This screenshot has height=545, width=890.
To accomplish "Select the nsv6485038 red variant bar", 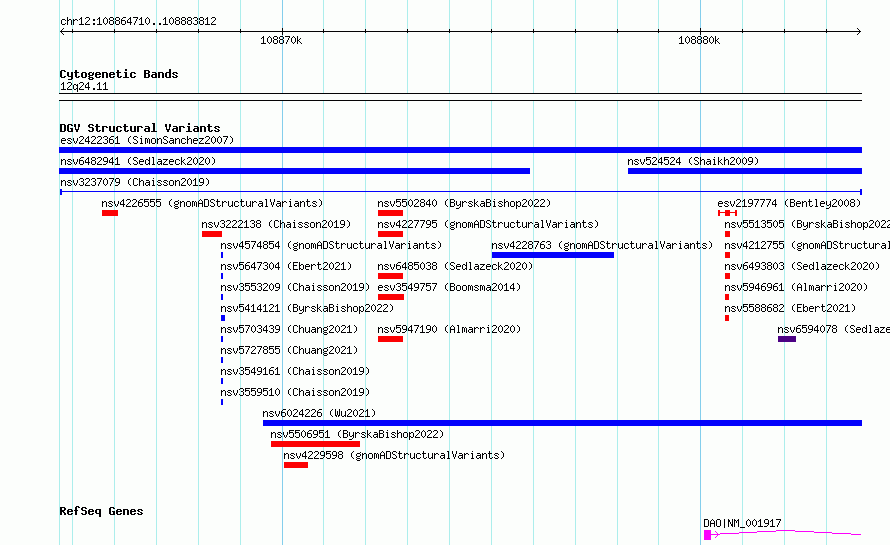I will click(x=391, y=276).
